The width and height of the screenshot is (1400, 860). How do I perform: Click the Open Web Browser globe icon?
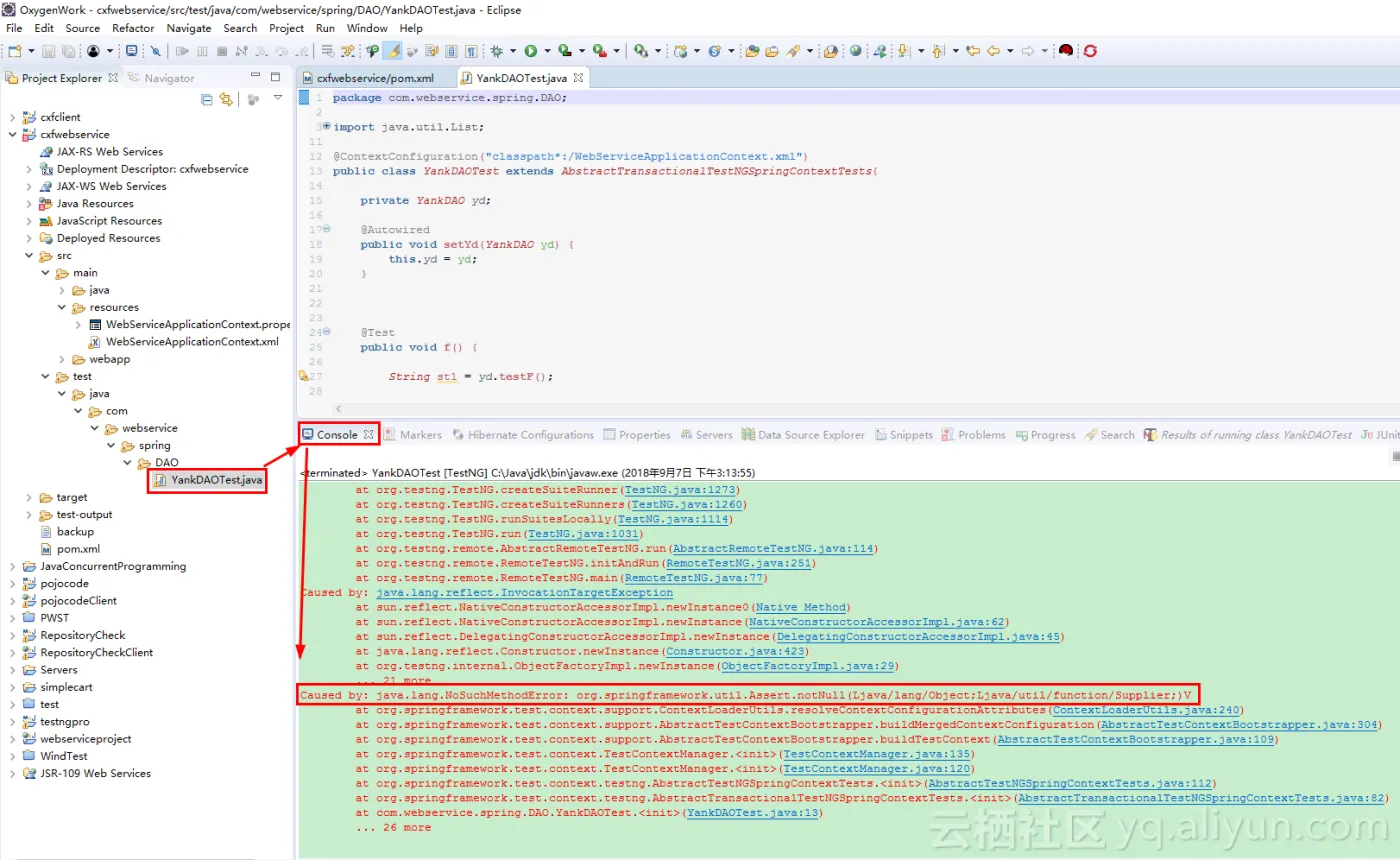pos(855,50)
